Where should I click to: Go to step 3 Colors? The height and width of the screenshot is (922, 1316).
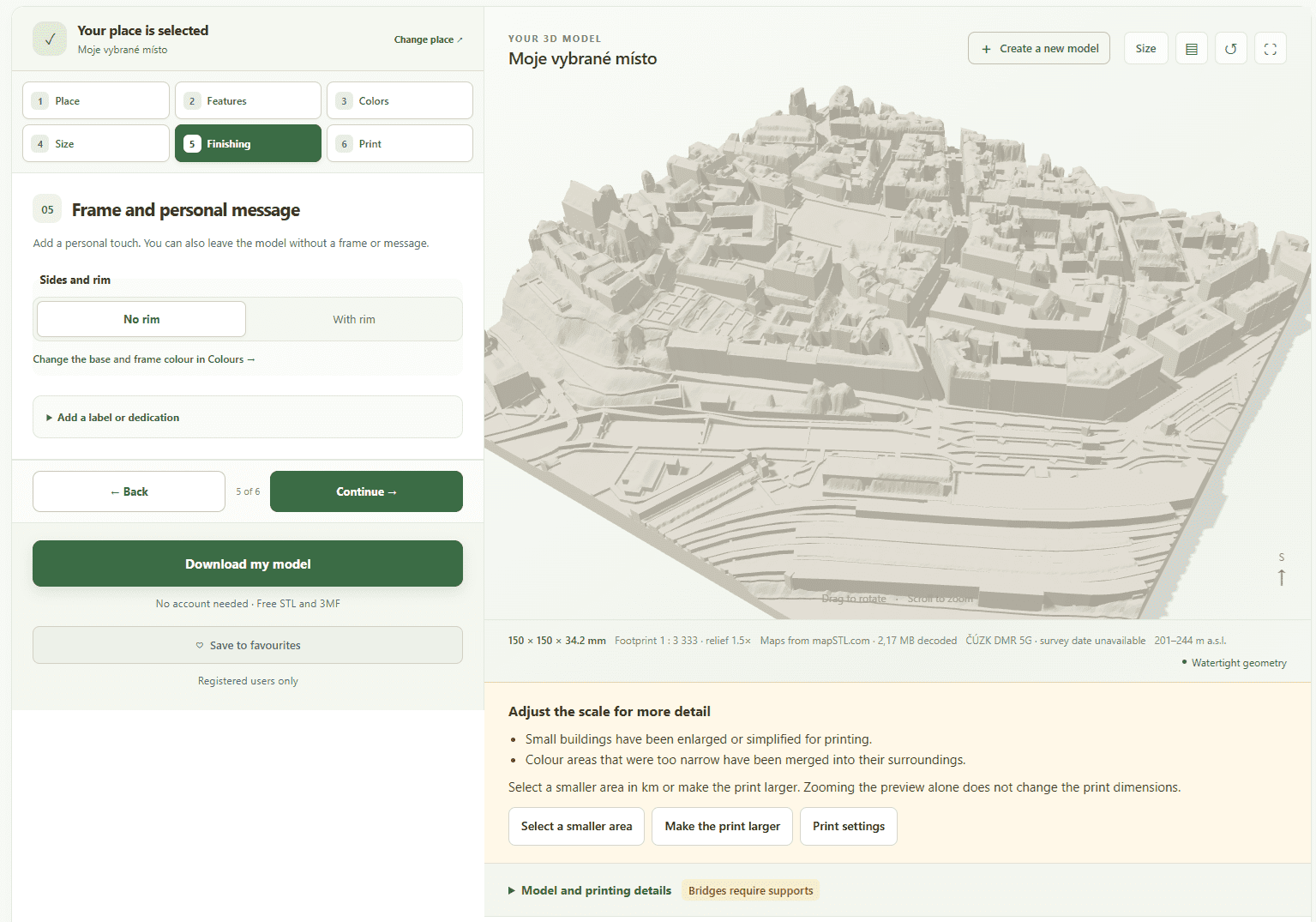coord(400,100)
